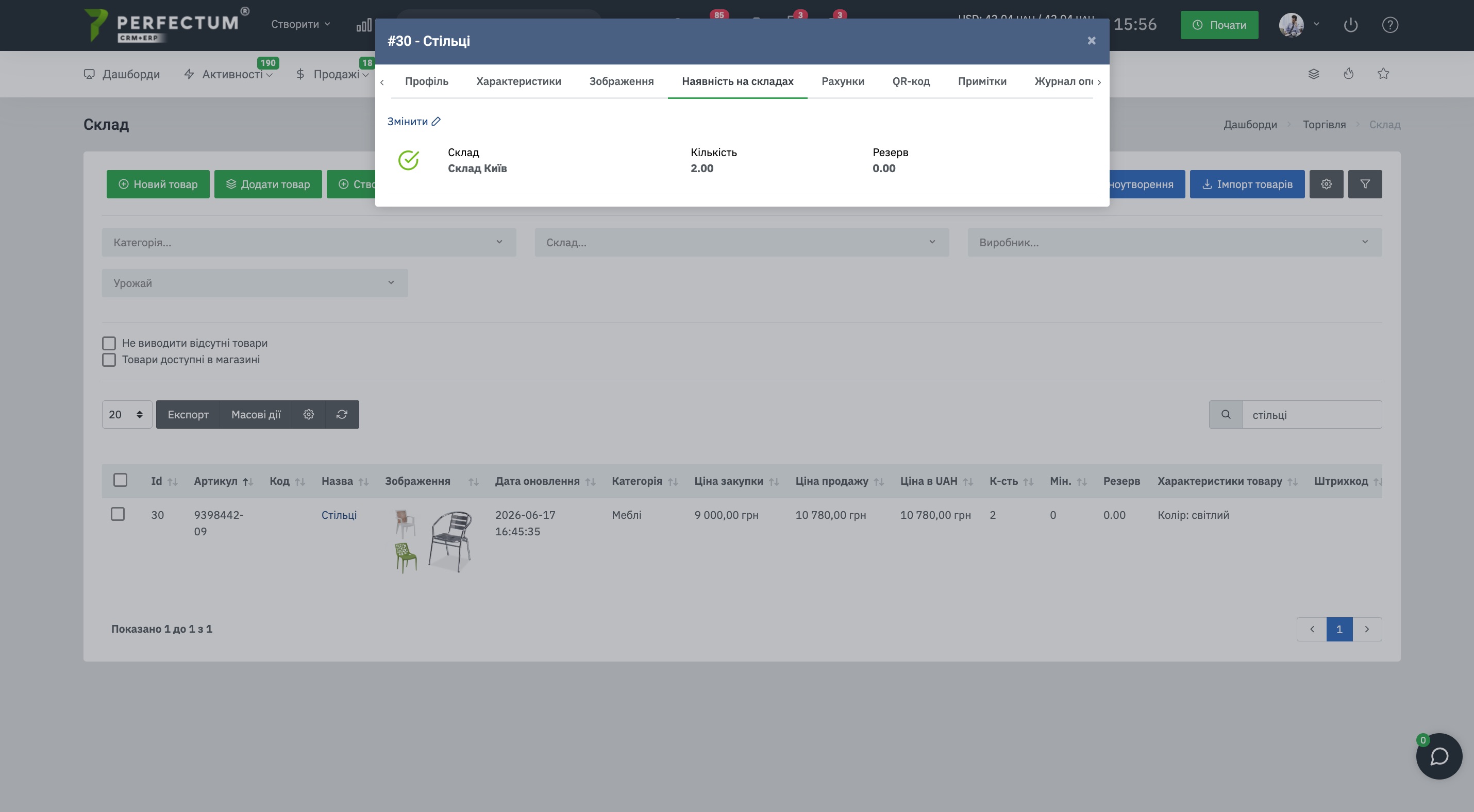Click the flame icon in the nav bar
The width and height of the screenshot is (1474, 812).
click(x=1349, y=74)
